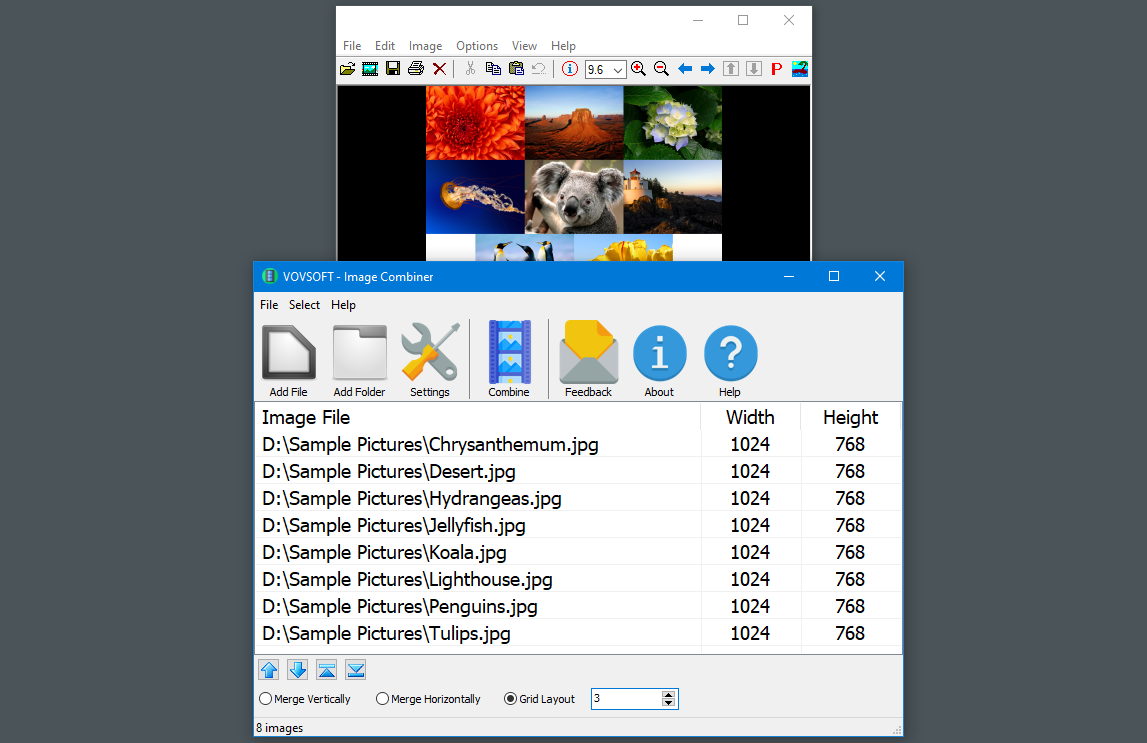The width and height of the screenshot is (1147, 743).
Task: Click the Save floppy icon in the viewer
Action: click(x=394, y=69)
